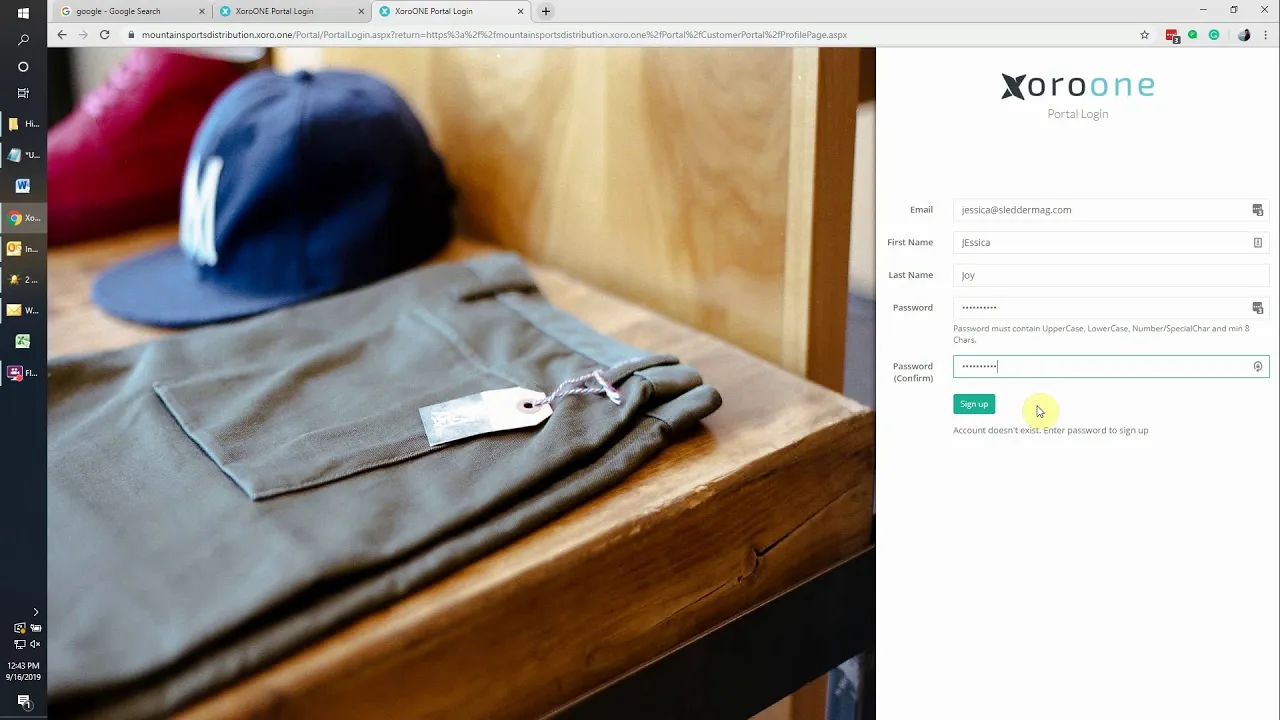Click password manager icon in Password field
1280x720 pixels.
tap(1258, 308)
